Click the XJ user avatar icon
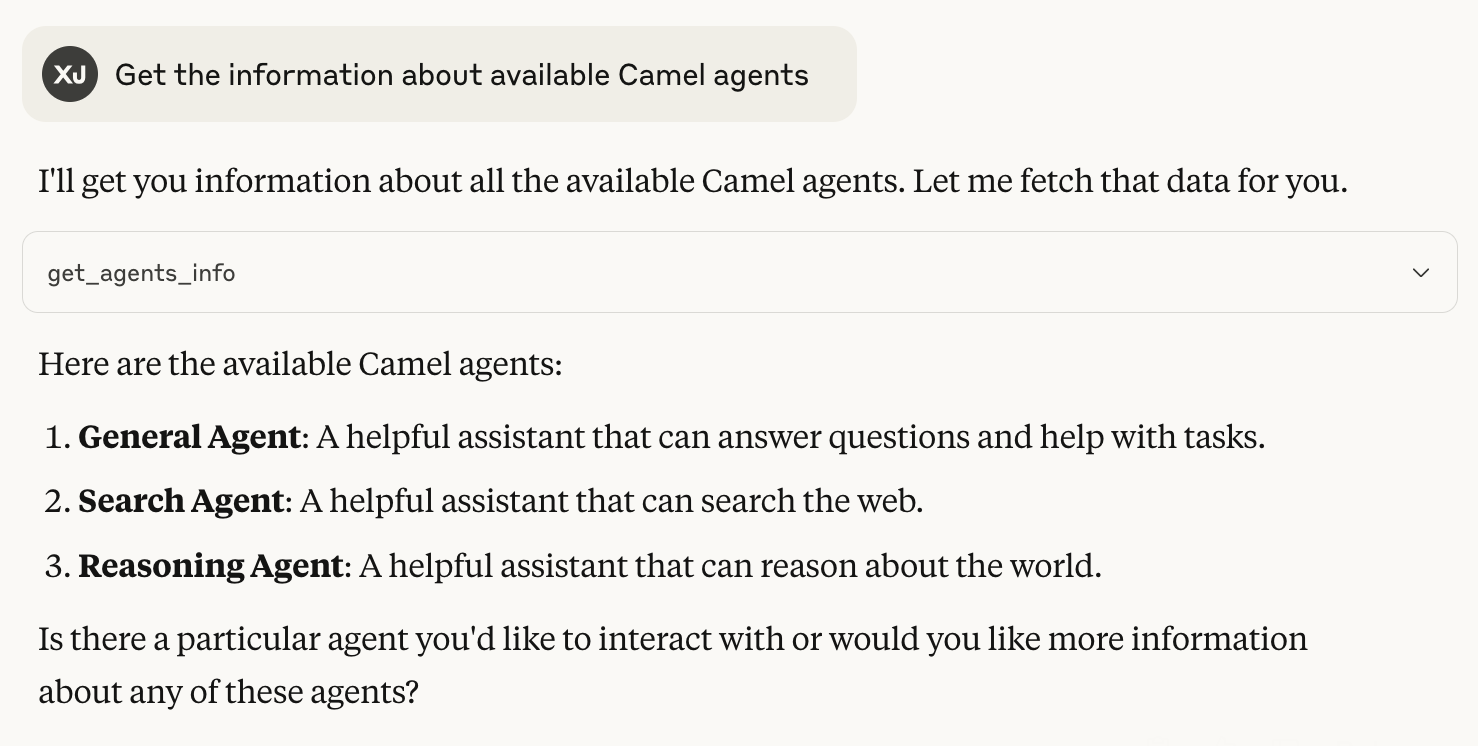This screenshot has height=746, width=1478. [x=70, y=74]
